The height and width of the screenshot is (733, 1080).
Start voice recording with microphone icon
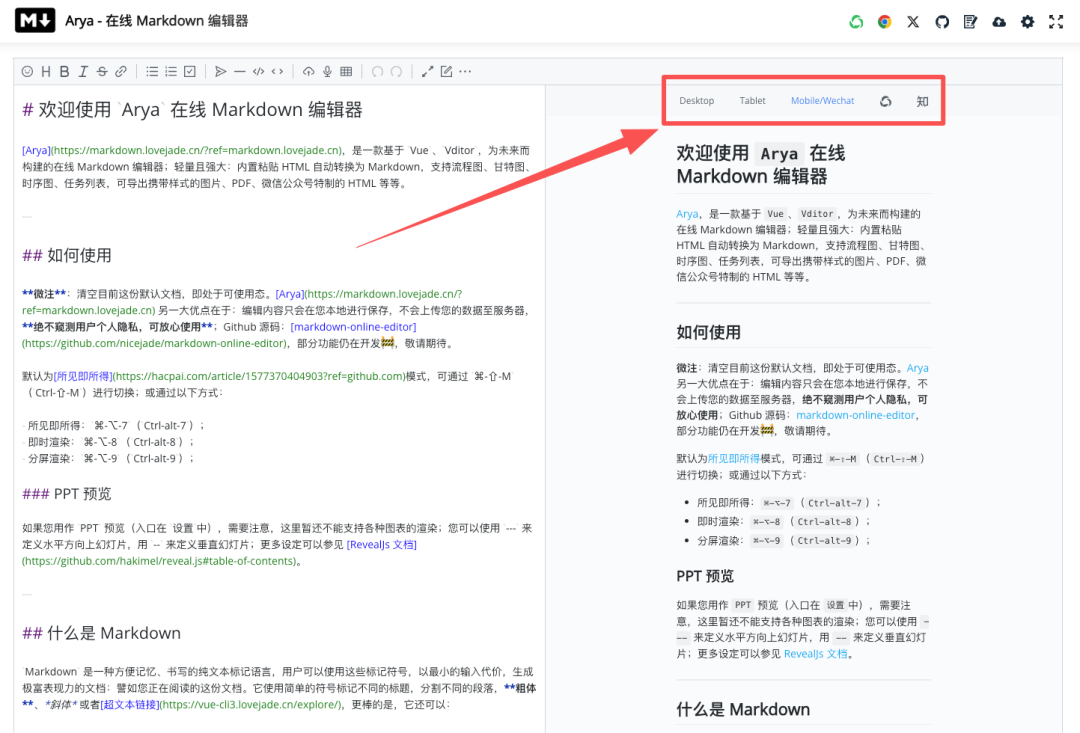coord(327,72)
